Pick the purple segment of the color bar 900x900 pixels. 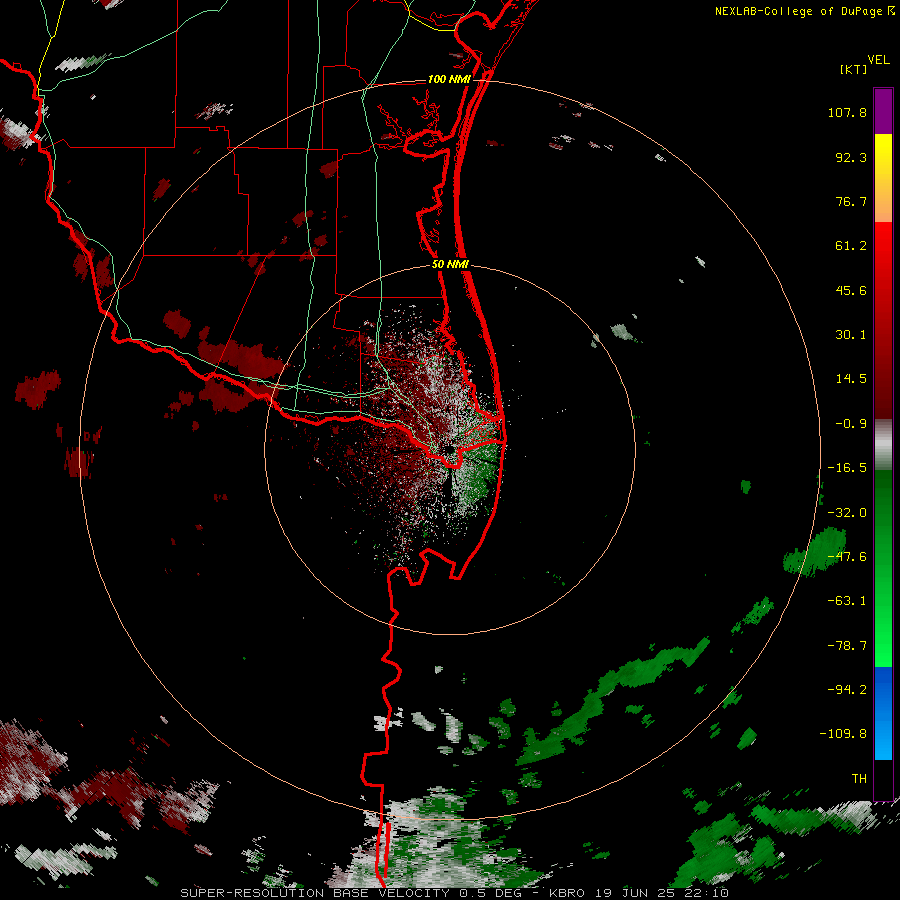[x=883, y=111]
